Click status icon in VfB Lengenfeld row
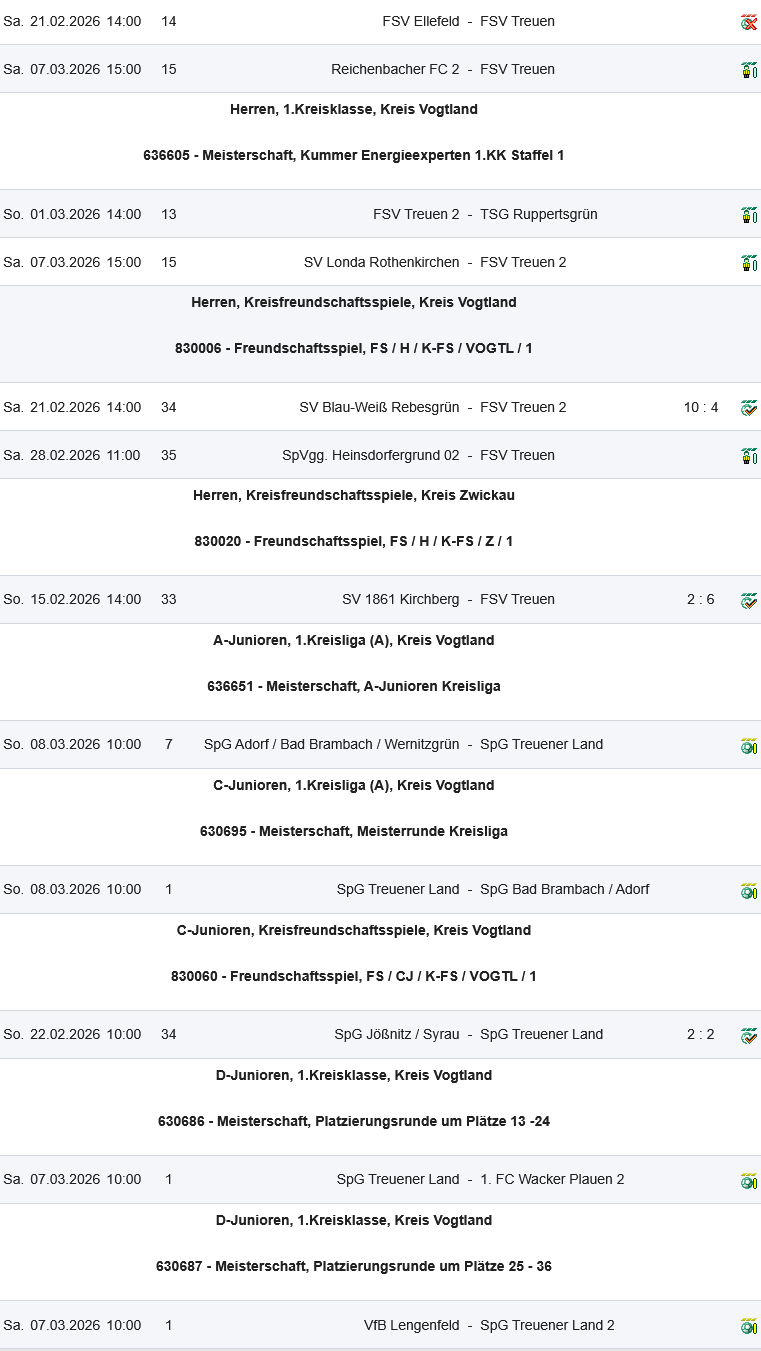761x1351 pixels. click(748, 1326)
